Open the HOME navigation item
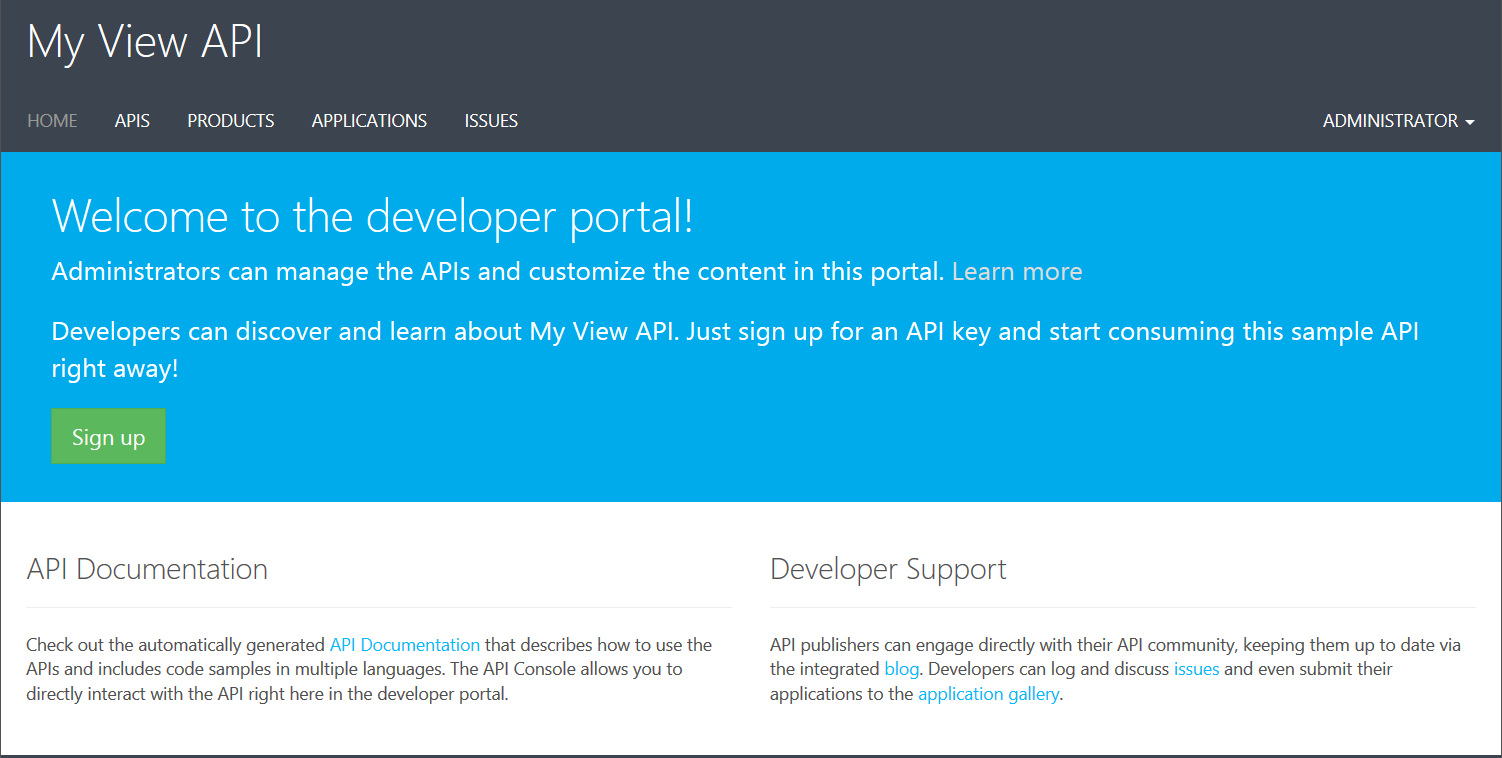 tap(52, 121)
